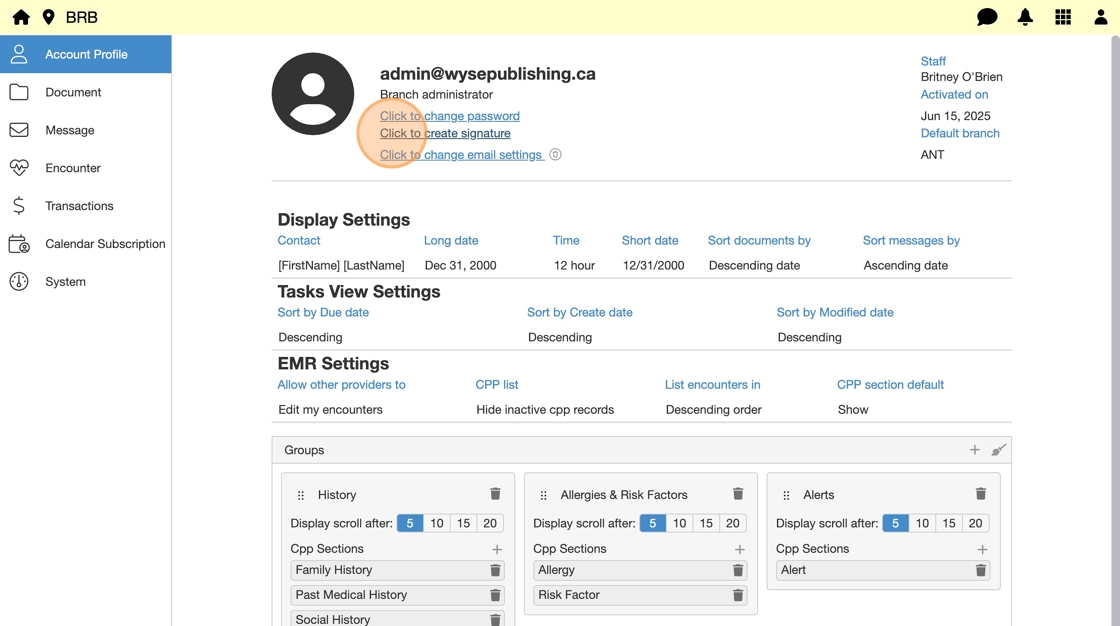Click the home icon in top bar
Screen dimensions: 1120x626
tap(21, 17)
